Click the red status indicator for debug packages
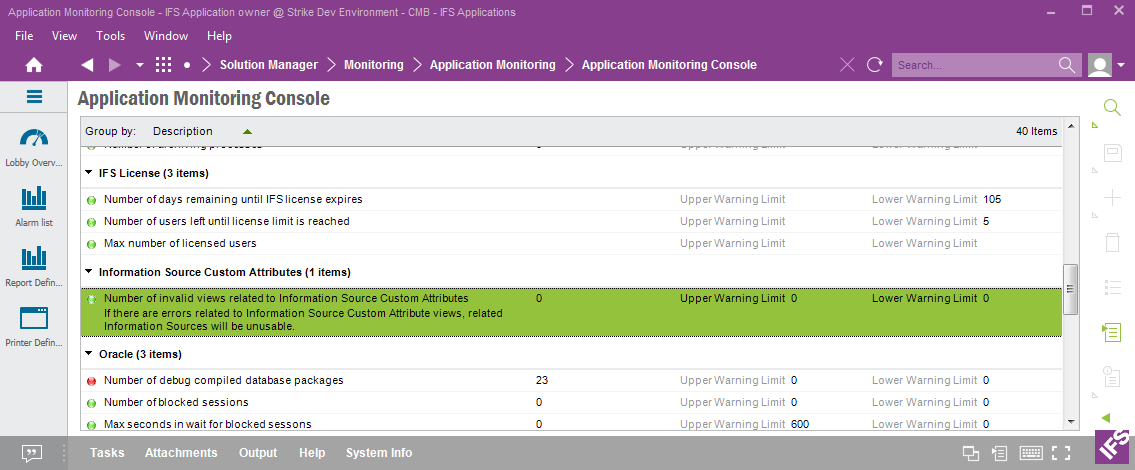Image resolution: width=1135 pixels, height=470 pixels. pos(91,381)
